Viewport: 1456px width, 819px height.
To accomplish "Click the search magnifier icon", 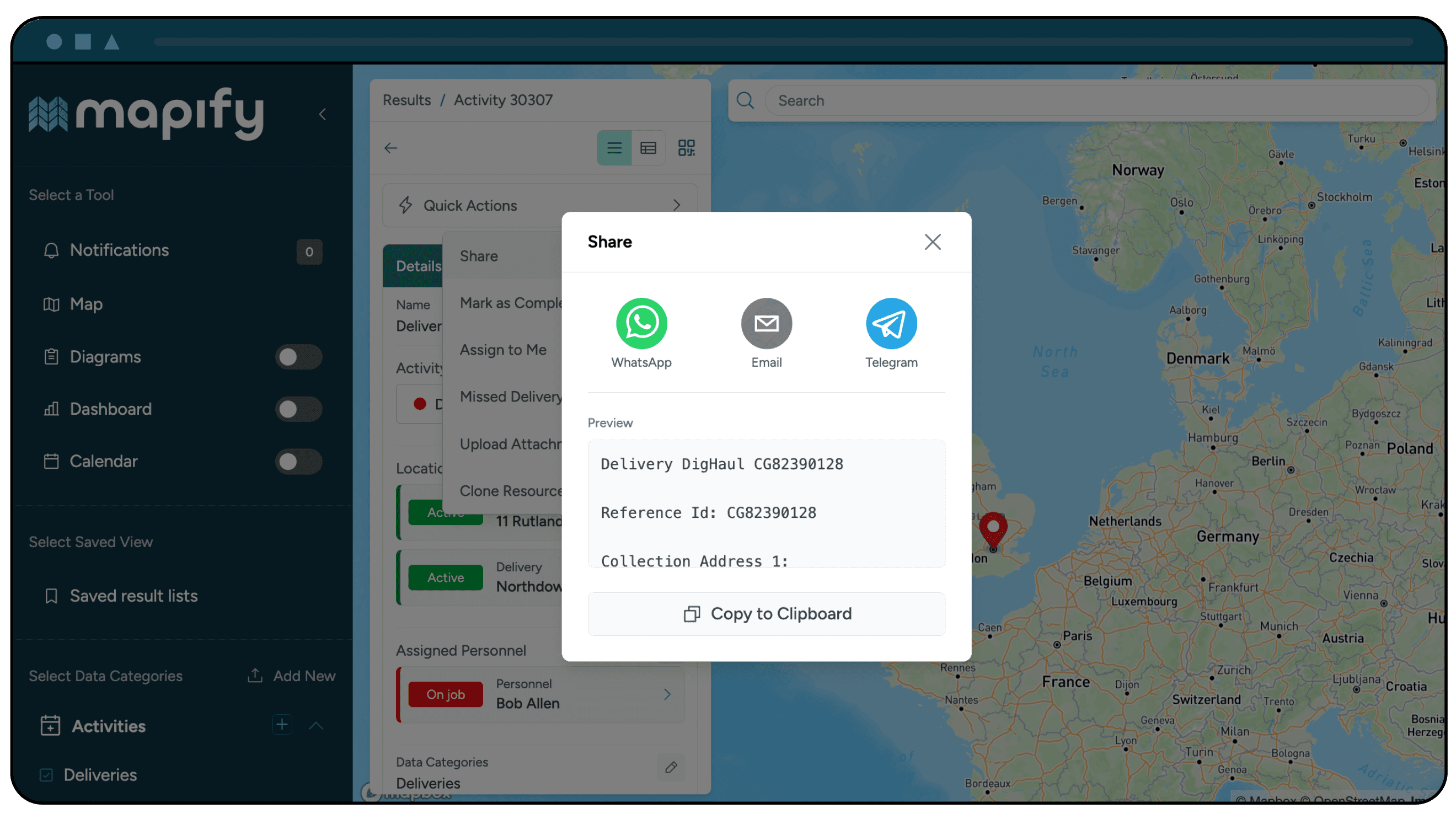I will click(x=745, y=100).
